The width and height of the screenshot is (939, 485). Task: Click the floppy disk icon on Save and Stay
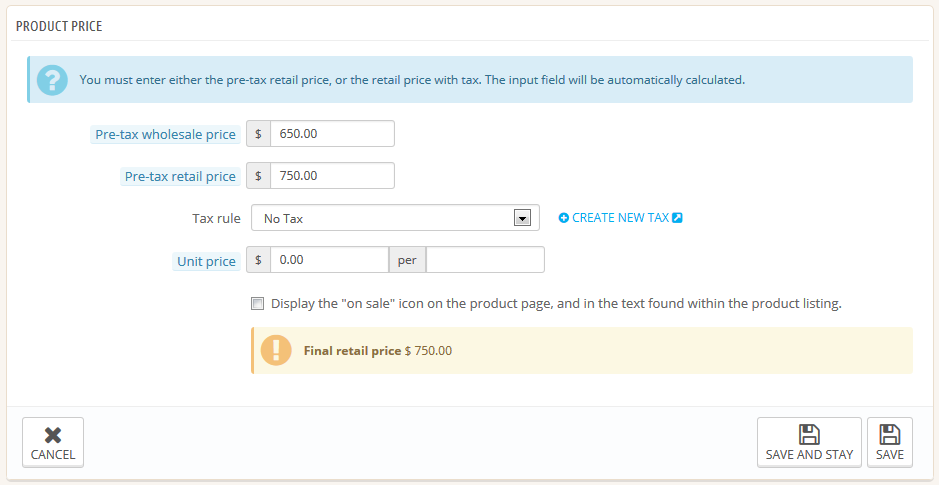pos(809,434)
